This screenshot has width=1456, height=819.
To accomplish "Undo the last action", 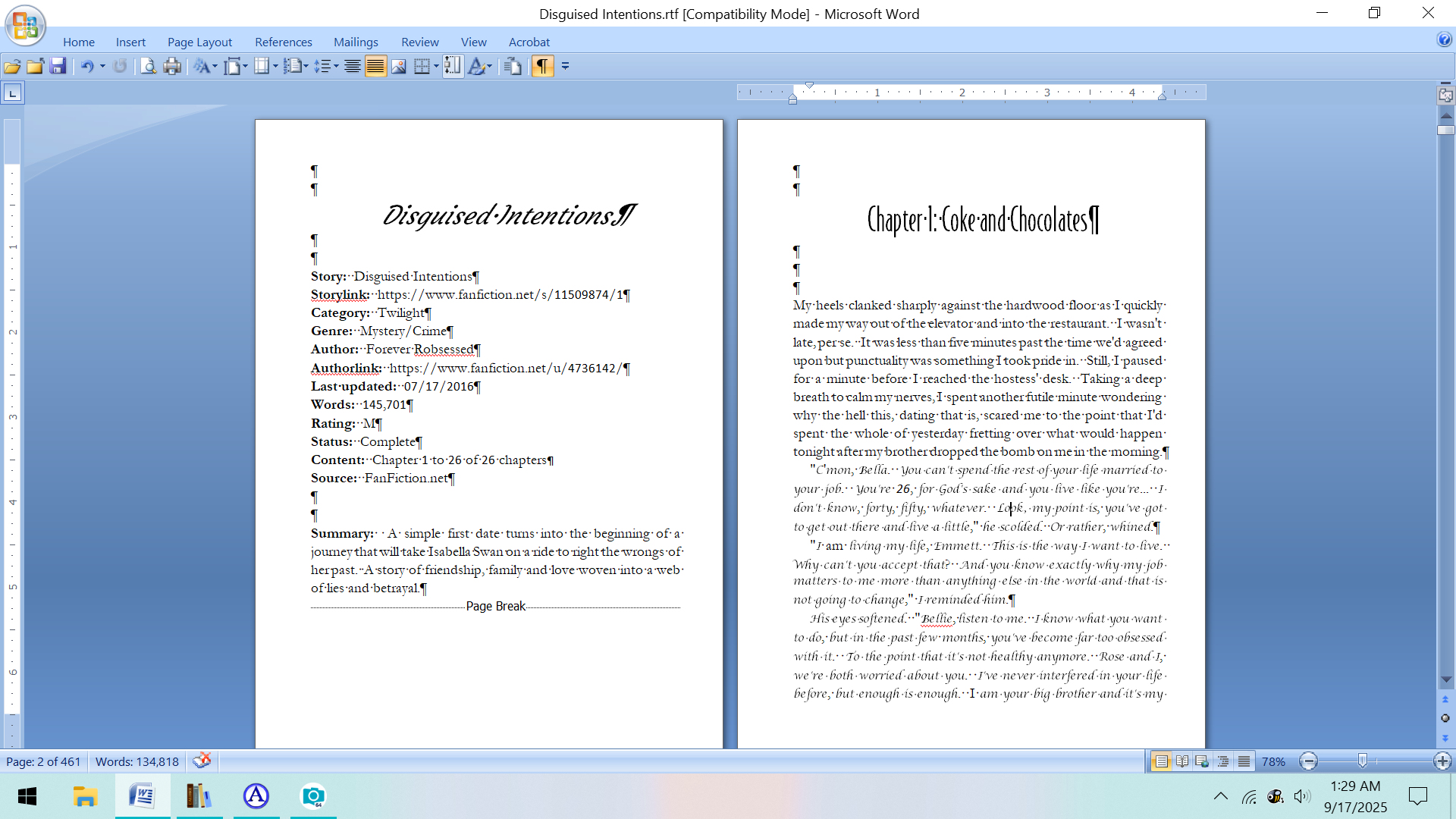I will [87, 67].
